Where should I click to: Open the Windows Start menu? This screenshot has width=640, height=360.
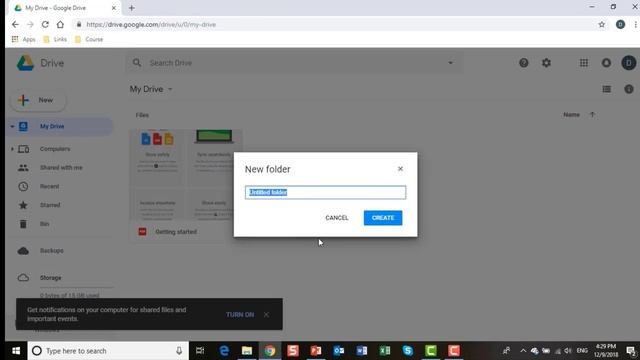(x=16, y=351)
